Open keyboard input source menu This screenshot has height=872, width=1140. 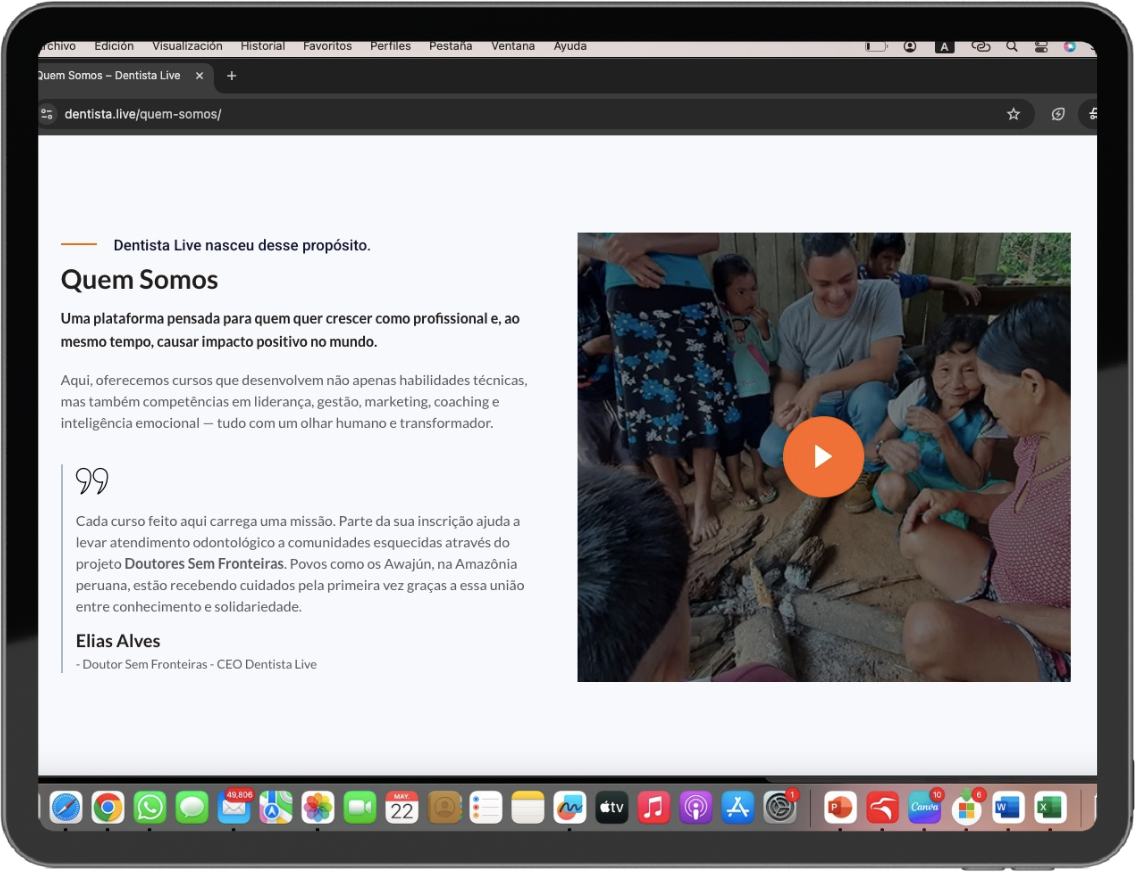944,47
